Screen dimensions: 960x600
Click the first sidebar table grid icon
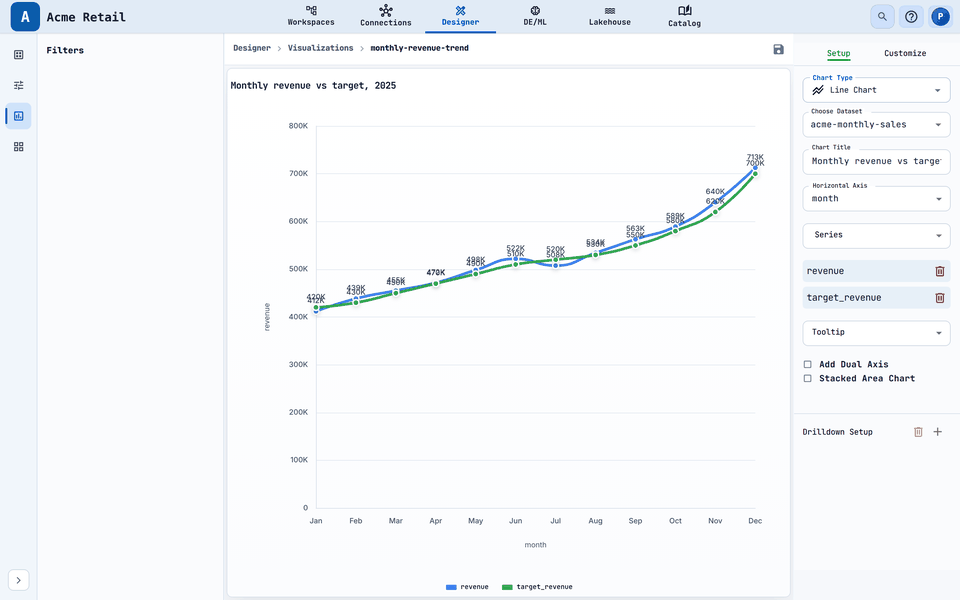tap(18, 54)
